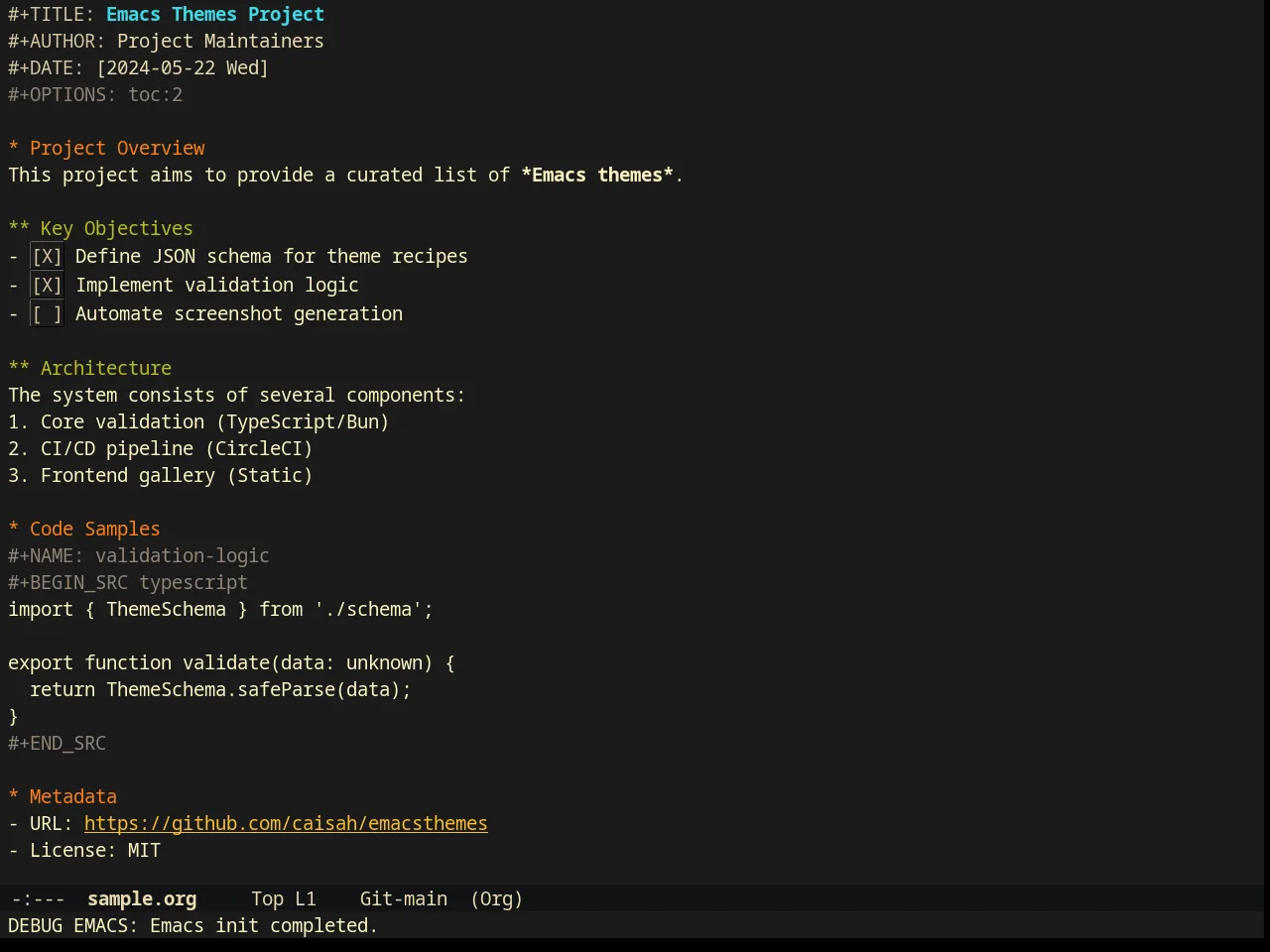Screen dimensions: 1270x952
Task: Click the sample.org buffer name in mode line
Action: (142, 898)
